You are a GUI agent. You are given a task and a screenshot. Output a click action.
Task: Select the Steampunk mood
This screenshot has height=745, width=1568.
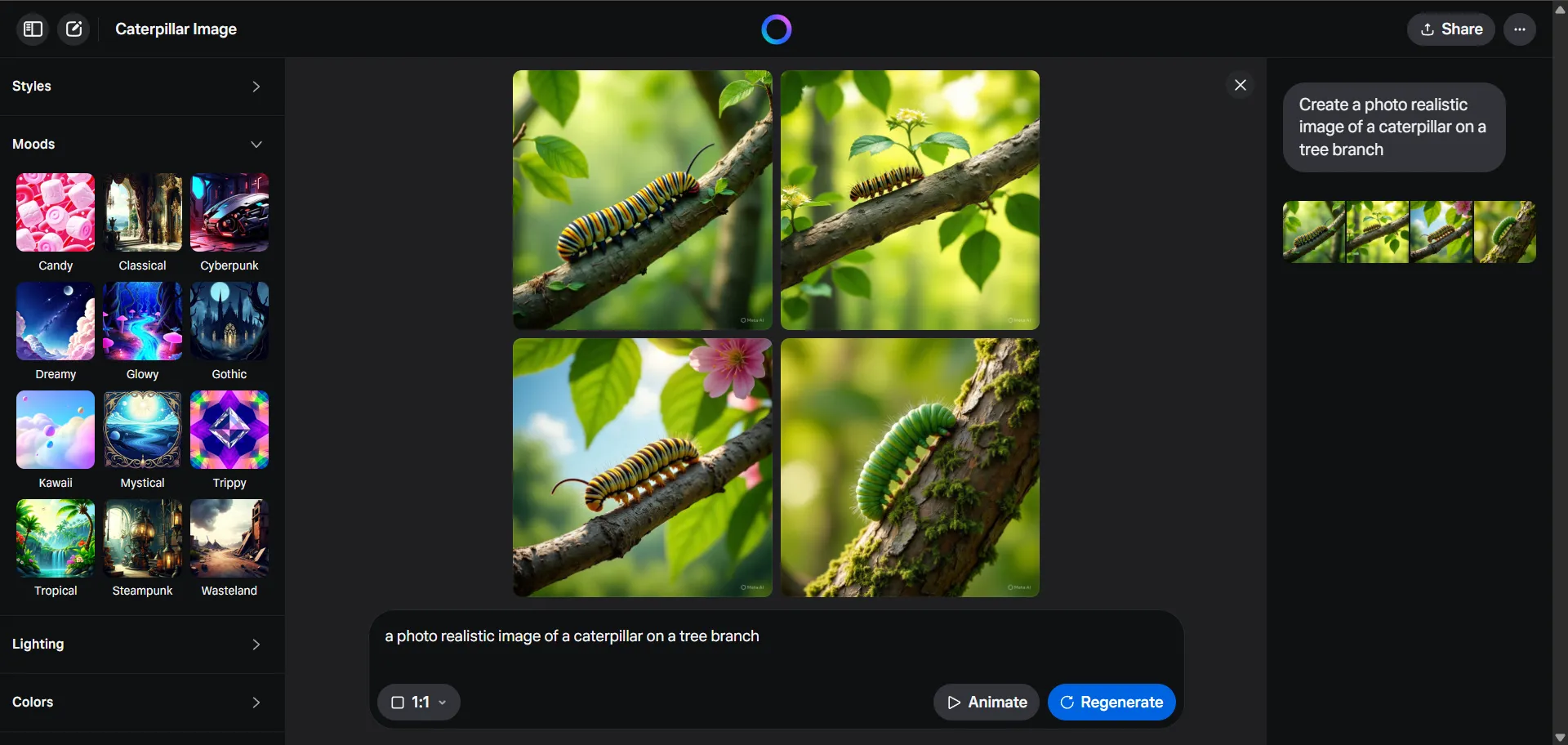(x=142, y=538)
